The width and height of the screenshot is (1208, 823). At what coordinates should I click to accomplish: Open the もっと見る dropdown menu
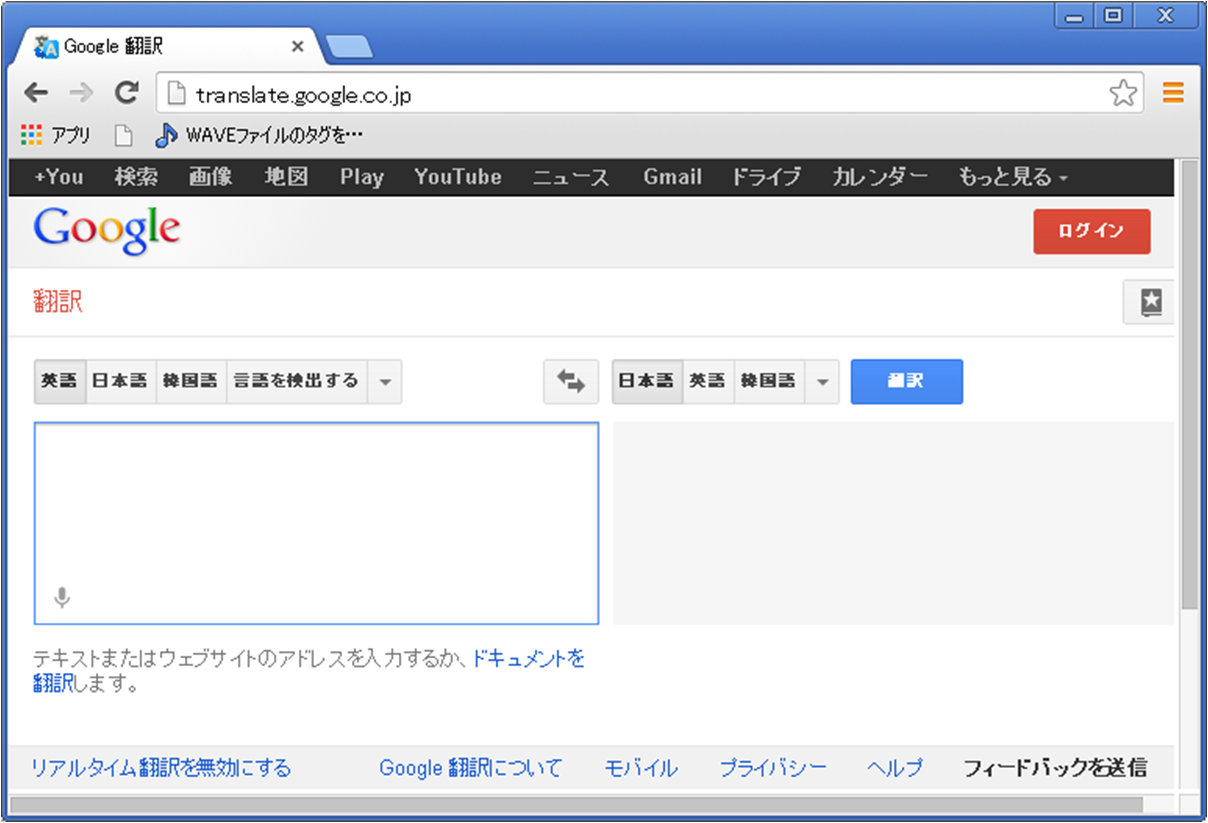pyautogui.click(x=1013, y=177)
